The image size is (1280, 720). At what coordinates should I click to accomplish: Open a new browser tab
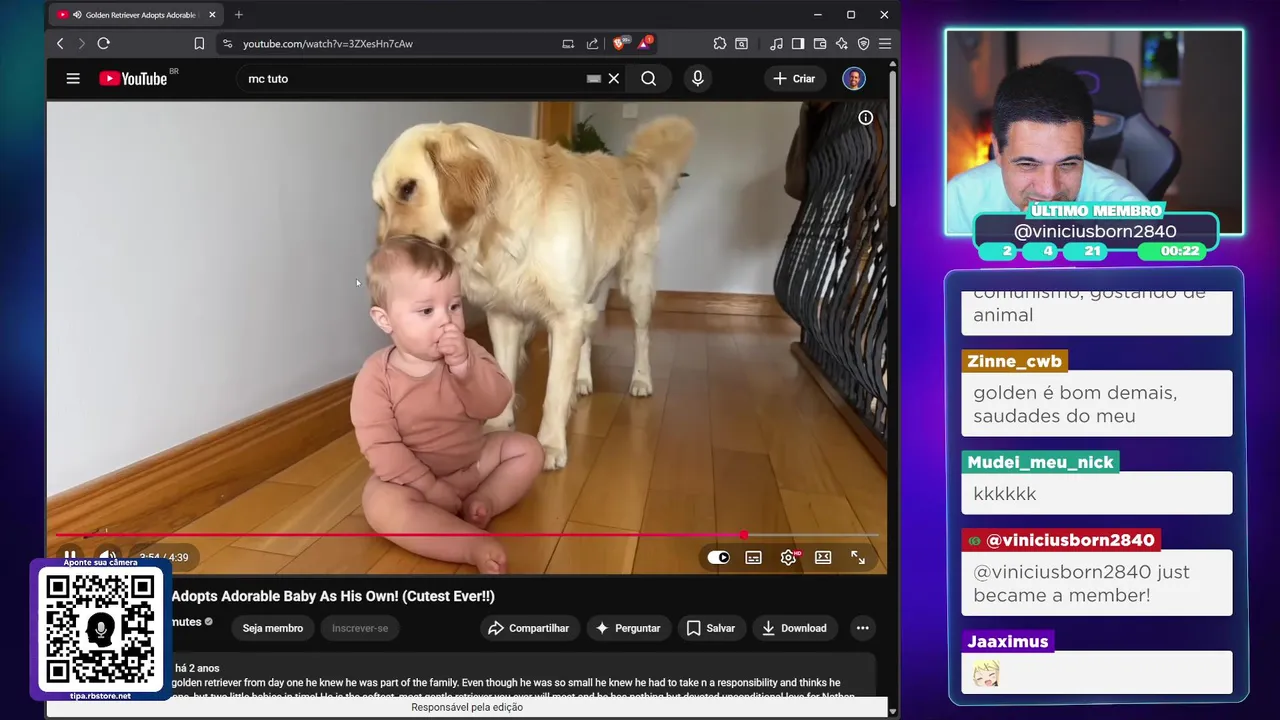tap(238, 15)
